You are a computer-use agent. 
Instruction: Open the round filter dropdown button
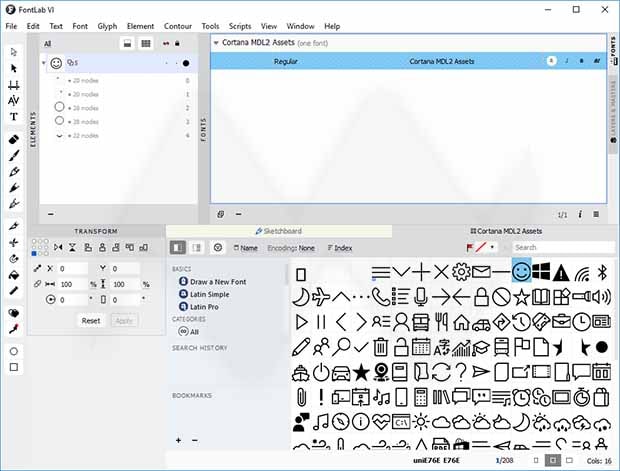217,248
